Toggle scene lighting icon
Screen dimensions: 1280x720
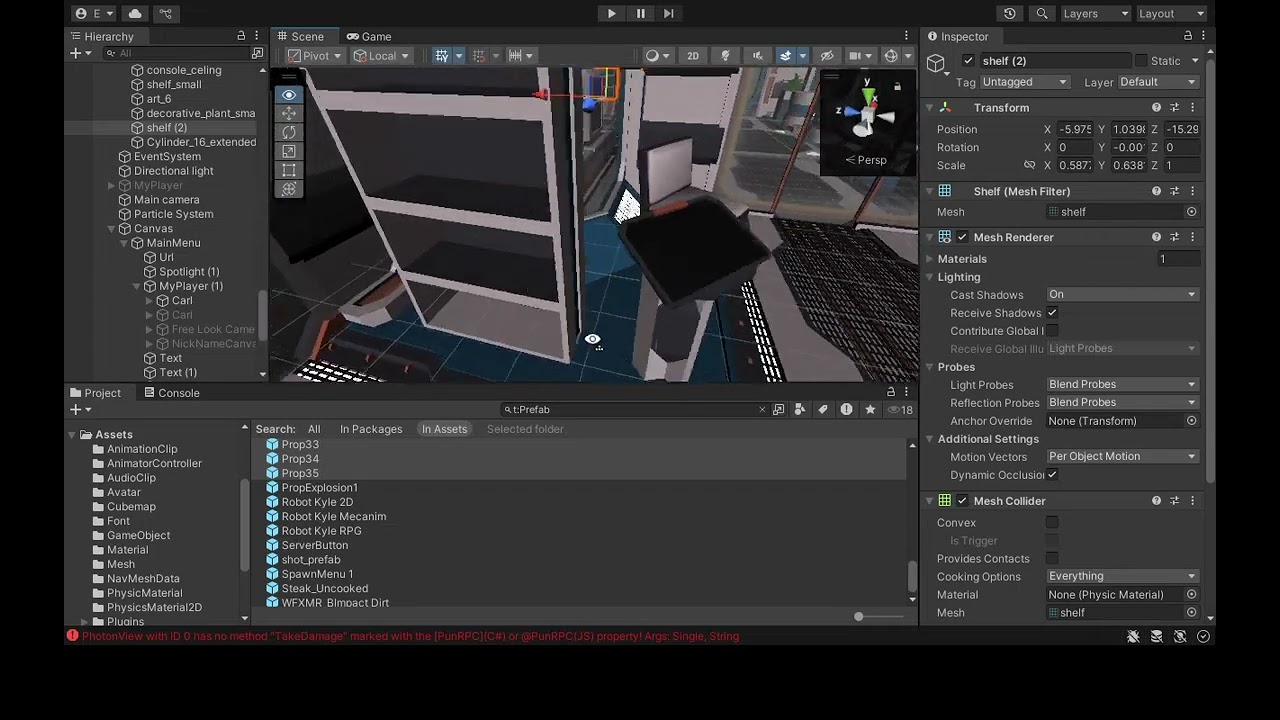[x=725, y=55]
